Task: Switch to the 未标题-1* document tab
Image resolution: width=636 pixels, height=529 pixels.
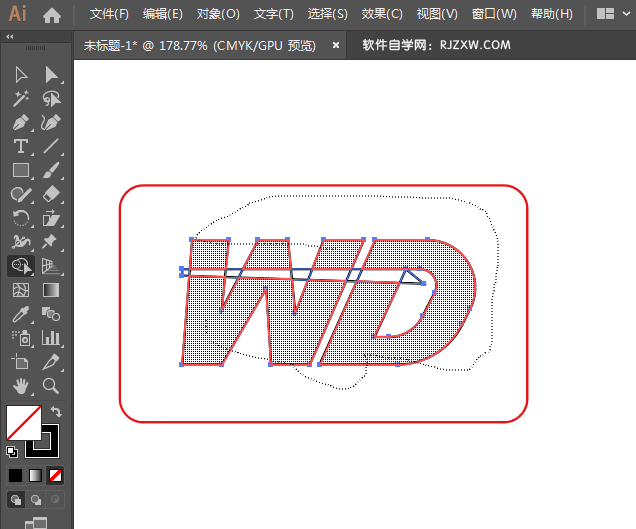Action: pos(200,45)
